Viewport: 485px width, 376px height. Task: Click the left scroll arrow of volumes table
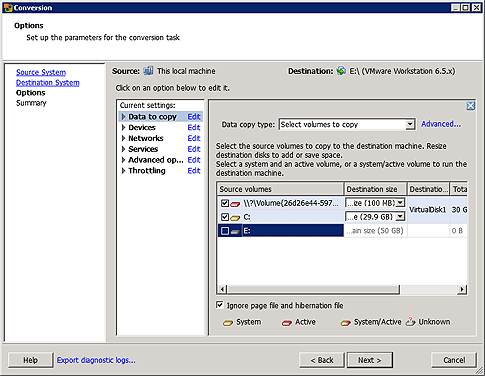coord(222,289)
